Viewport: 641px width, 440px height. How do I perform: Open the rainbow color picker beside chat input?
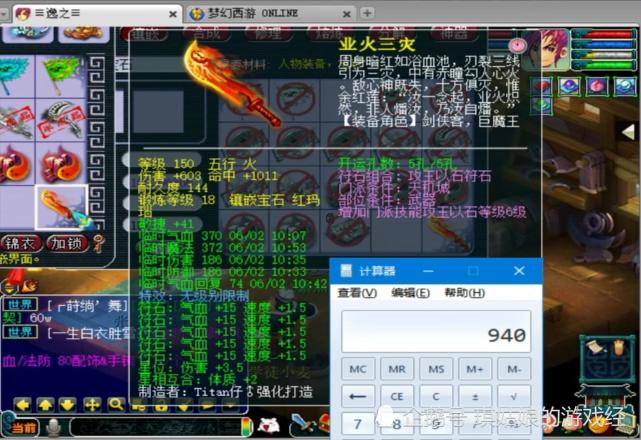click(247, 427)
